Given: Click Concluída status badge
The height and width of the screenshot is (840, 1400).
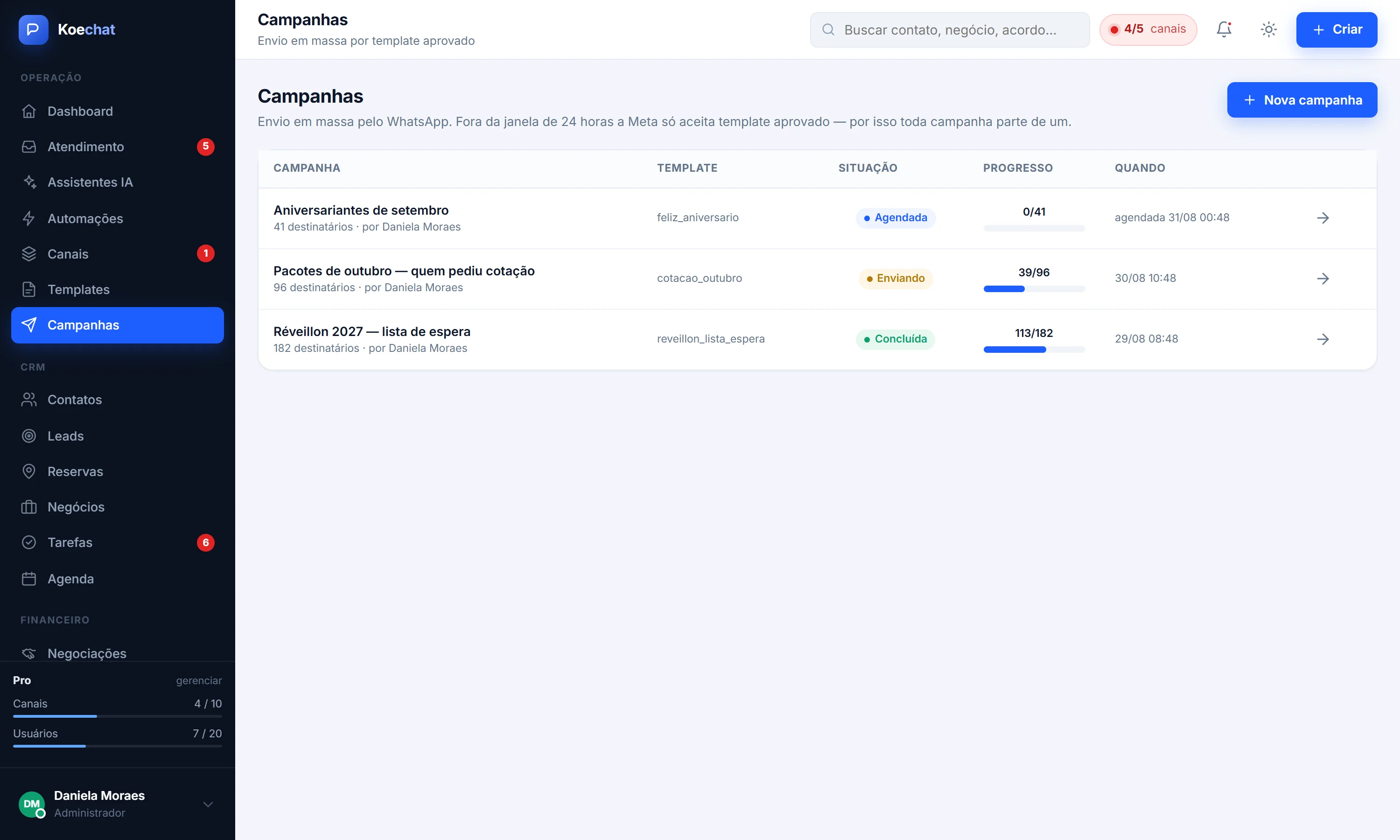Looking at the screenshot, I should (x=895, y=339).
